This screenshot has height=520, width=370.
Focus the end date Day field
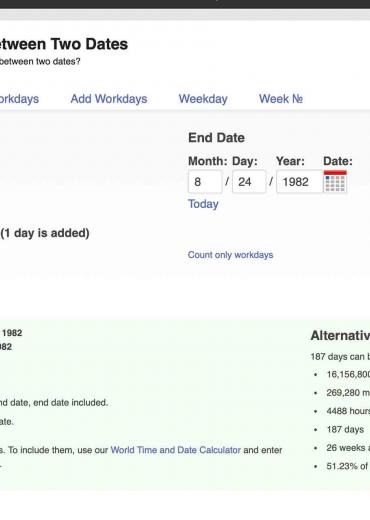[249, 182]
